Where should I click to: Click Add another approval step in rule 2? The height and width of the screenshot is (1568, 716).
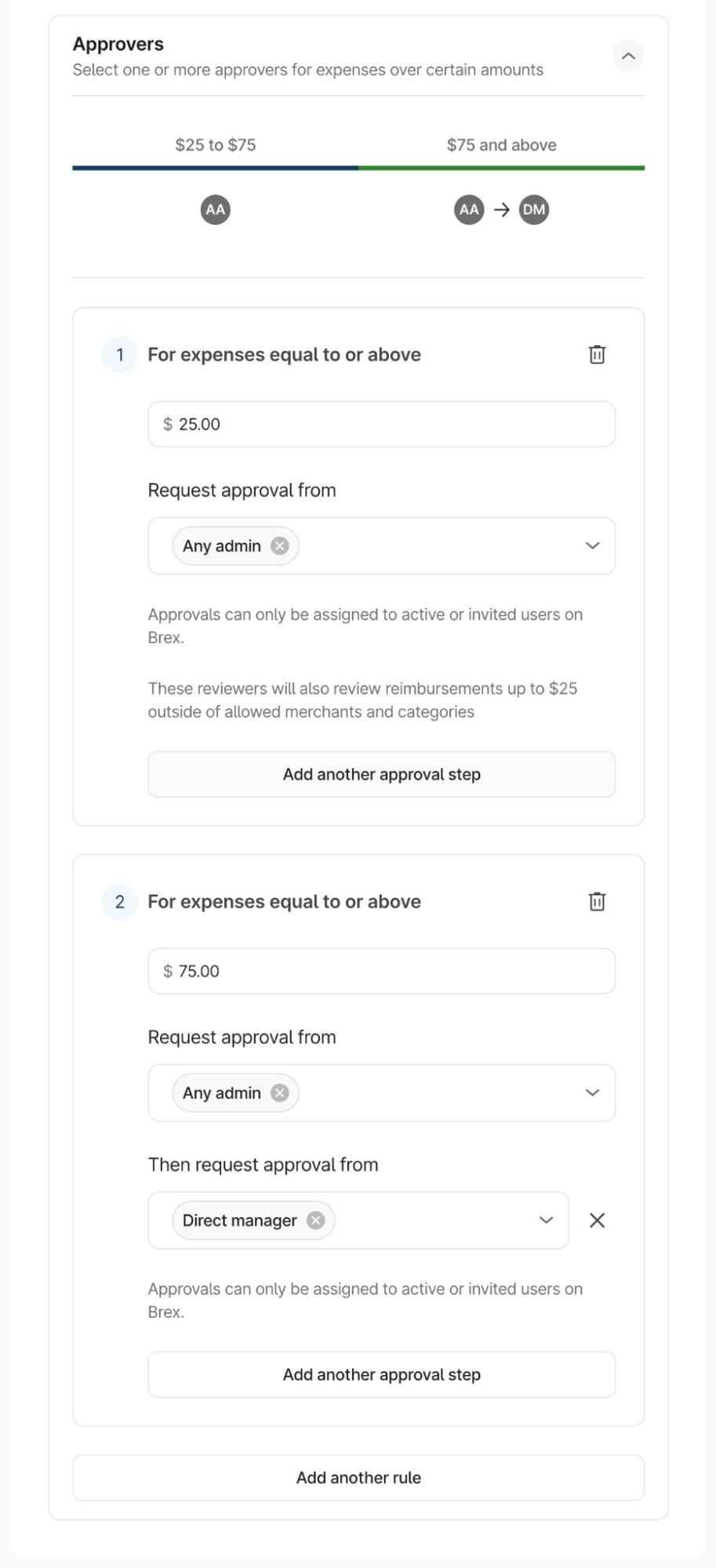pos(381,1374)
